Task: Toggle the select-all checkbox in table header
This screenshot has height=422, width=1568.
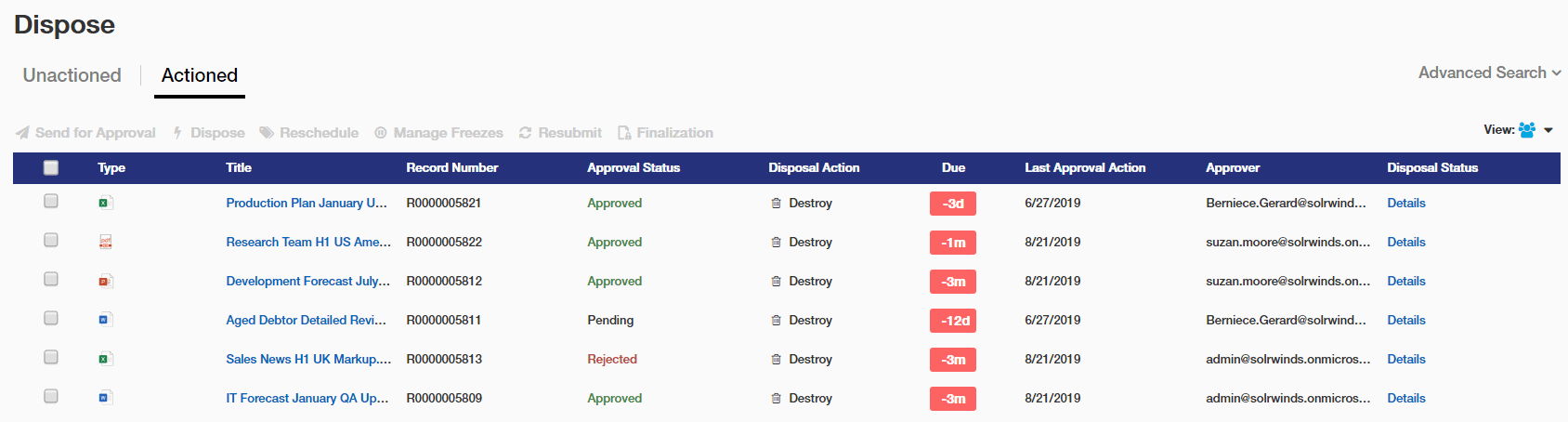Action: [51, 167]
